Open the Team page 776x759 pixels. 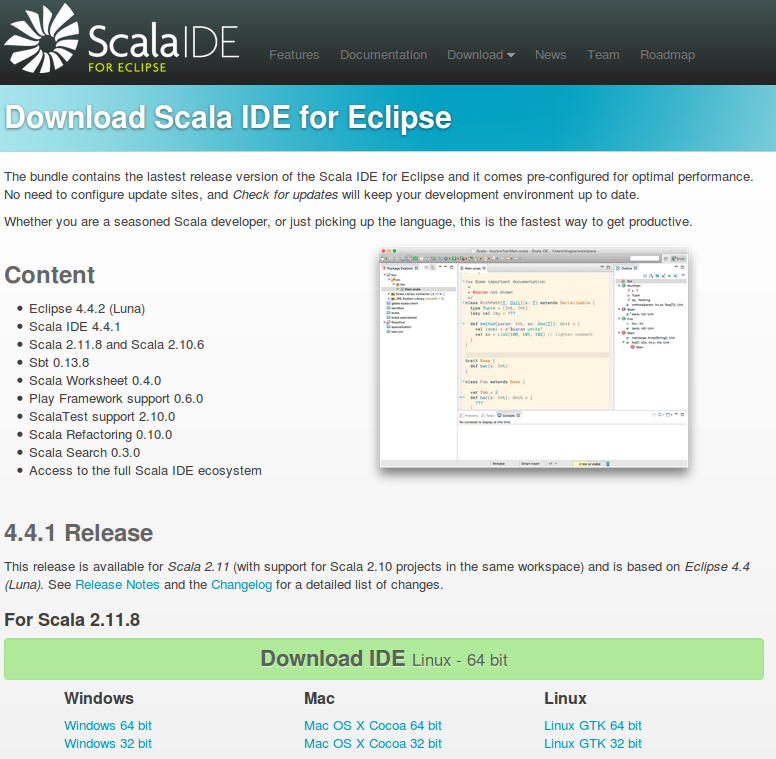point(603,55)
